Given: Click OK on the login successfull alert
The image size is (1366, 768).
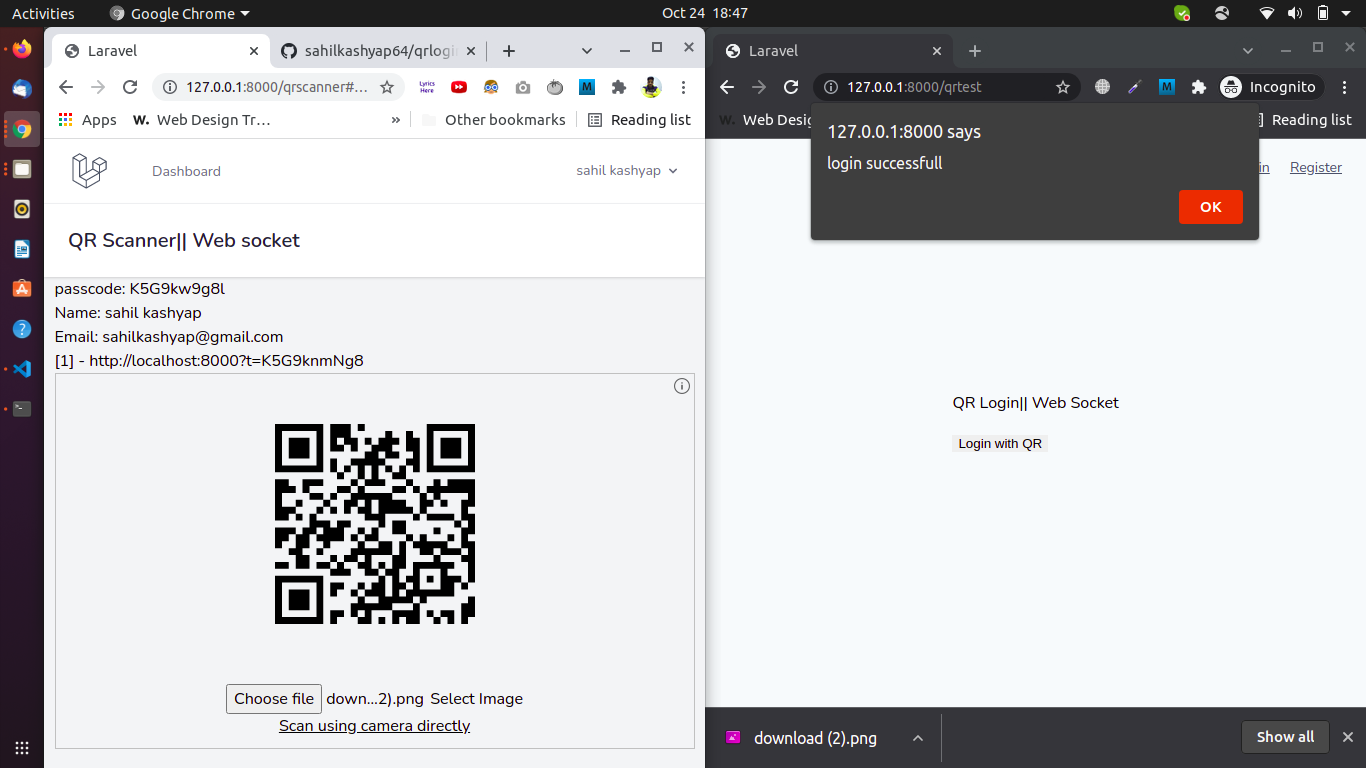Looking at the screenshot, I should pyautogui.click(x=1211, y=207).
